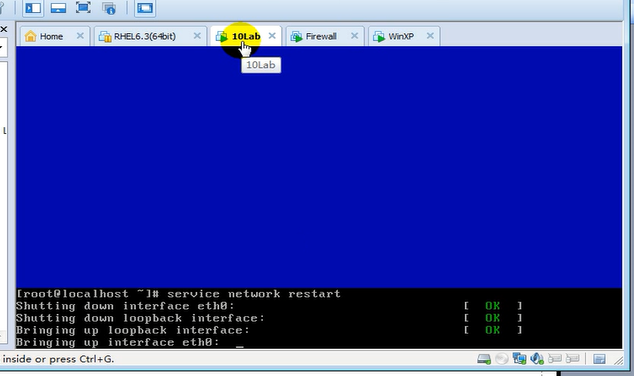
Task: Click the hard disk status icon
Action: coord(484,359)
